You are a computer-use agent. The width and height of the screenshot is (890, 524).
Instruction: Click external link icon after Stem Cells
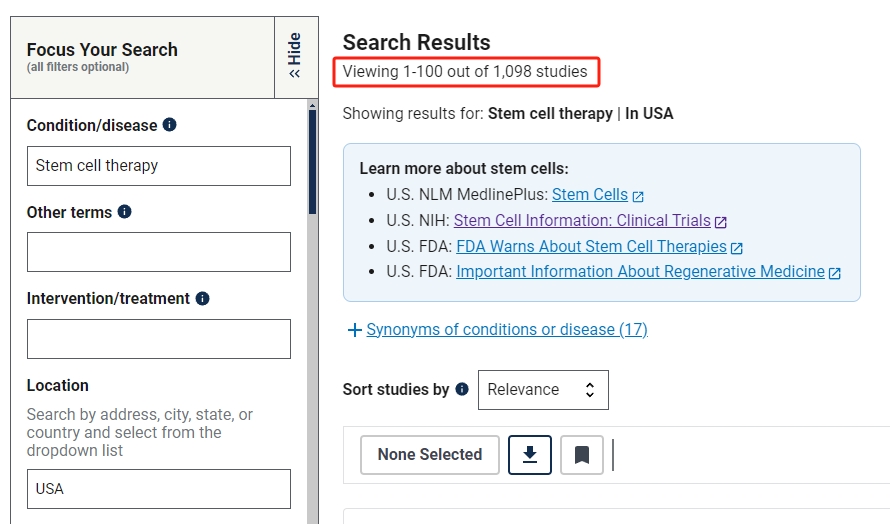[x=638, y=196]
